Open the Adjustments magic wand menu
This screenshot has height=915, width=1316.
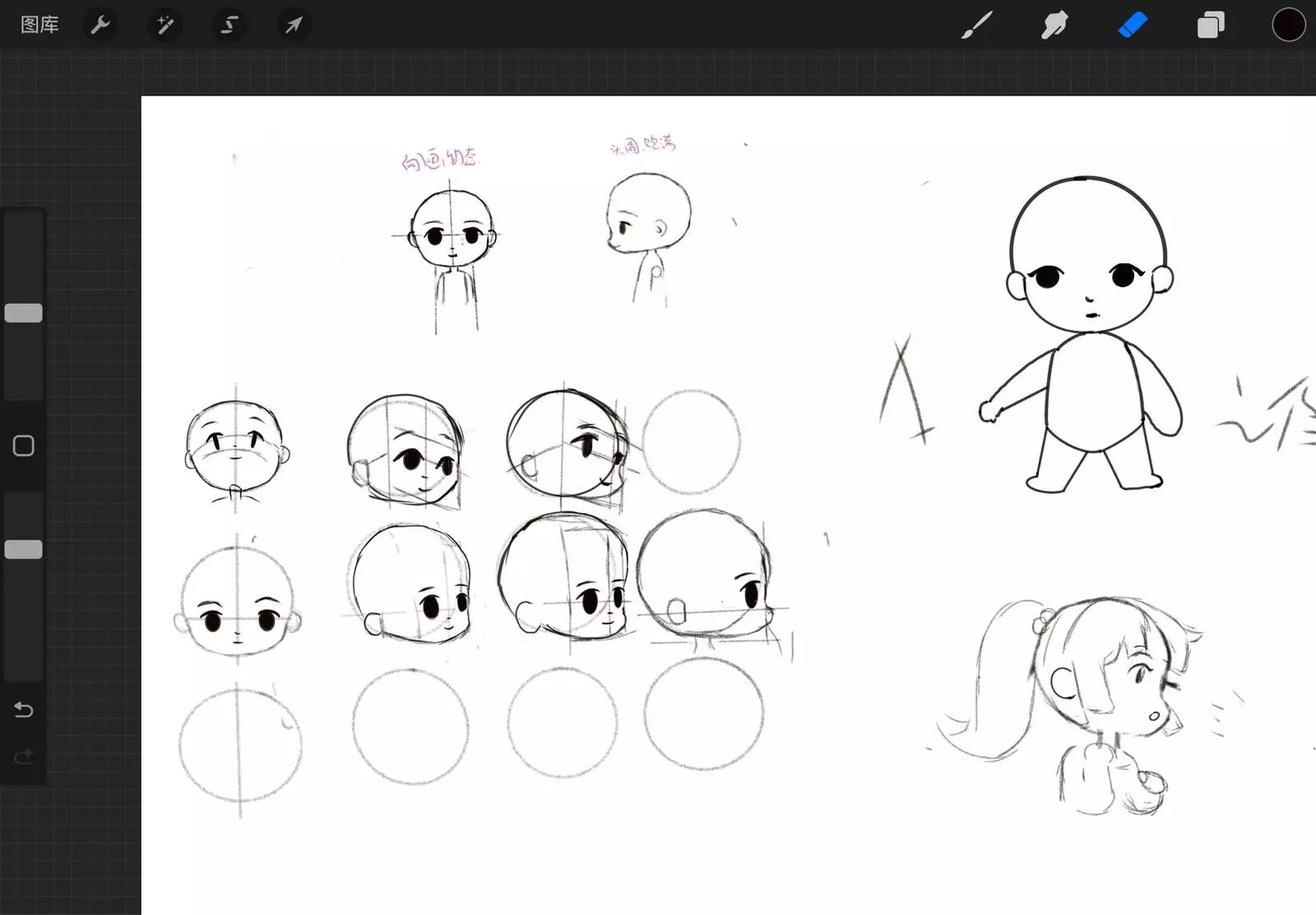point(164,25)
